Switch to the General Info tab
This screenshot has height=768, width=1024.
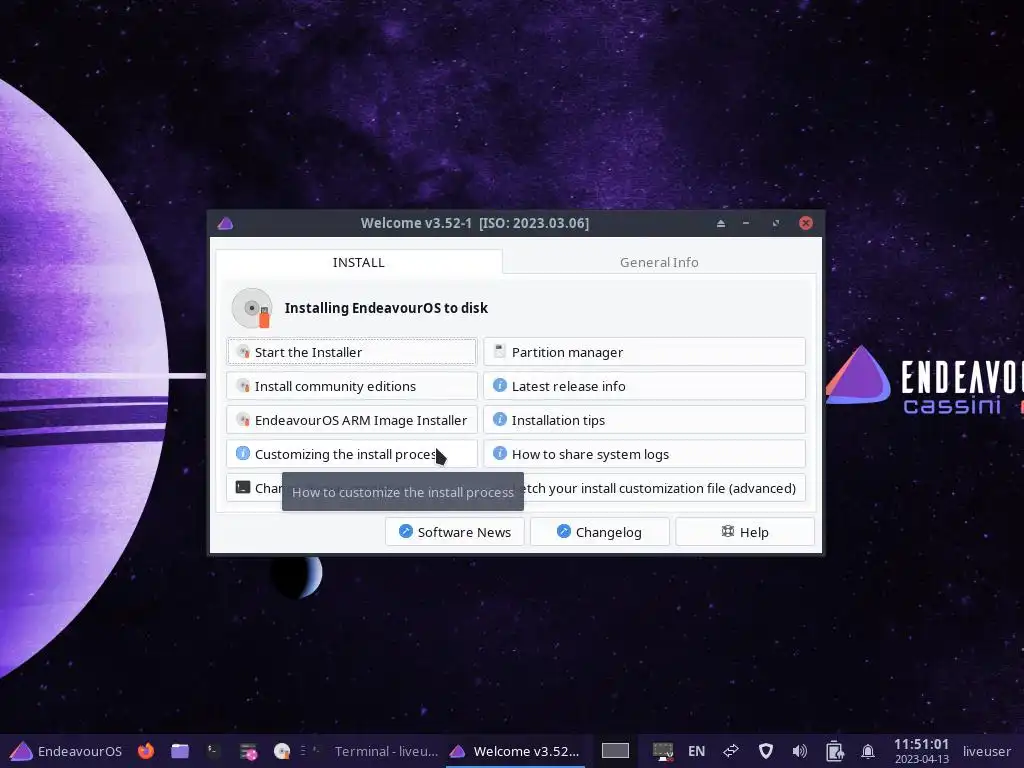pos(659,262)
